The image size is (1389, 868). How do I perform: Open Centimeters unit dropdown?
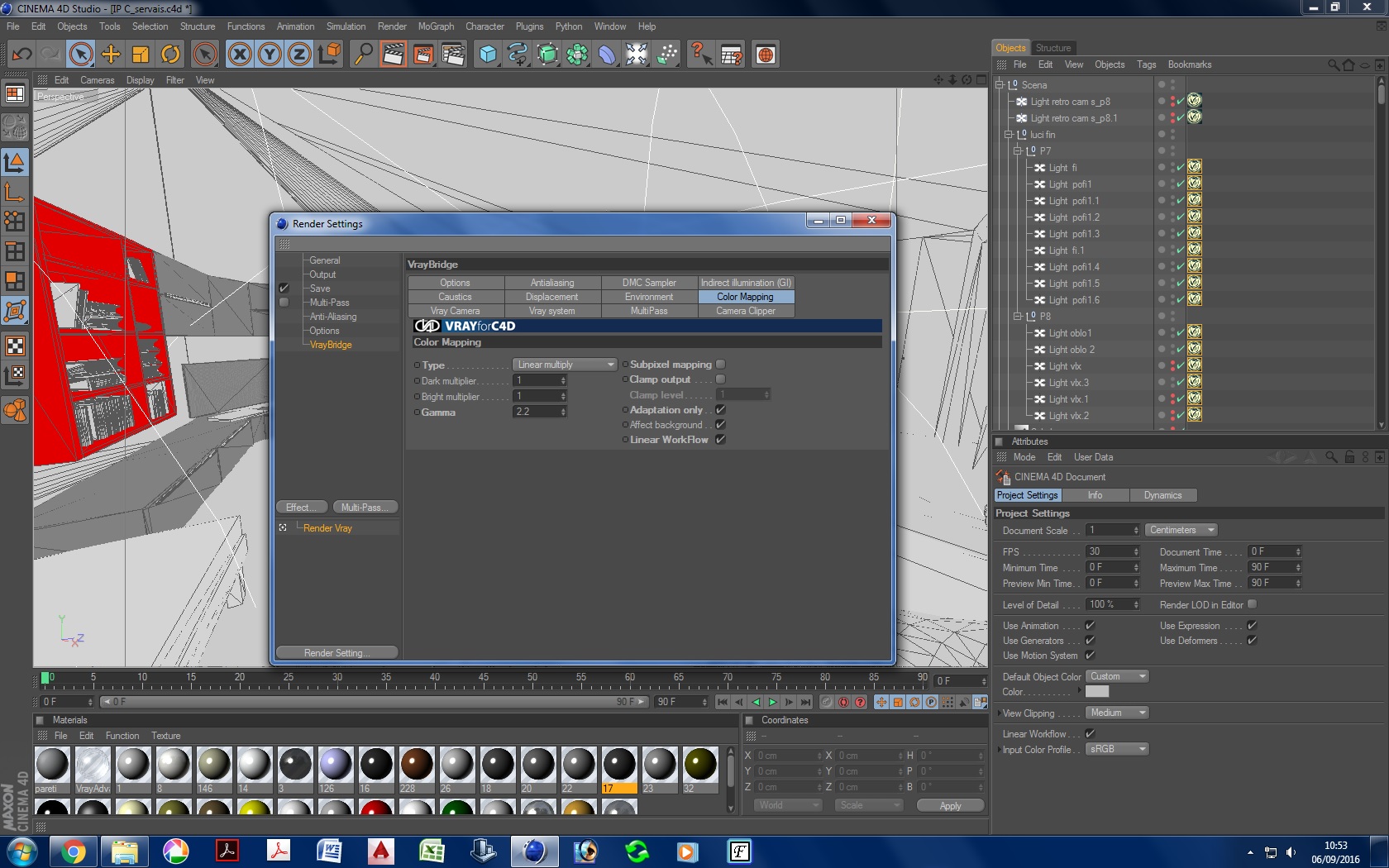(1182, 530)
